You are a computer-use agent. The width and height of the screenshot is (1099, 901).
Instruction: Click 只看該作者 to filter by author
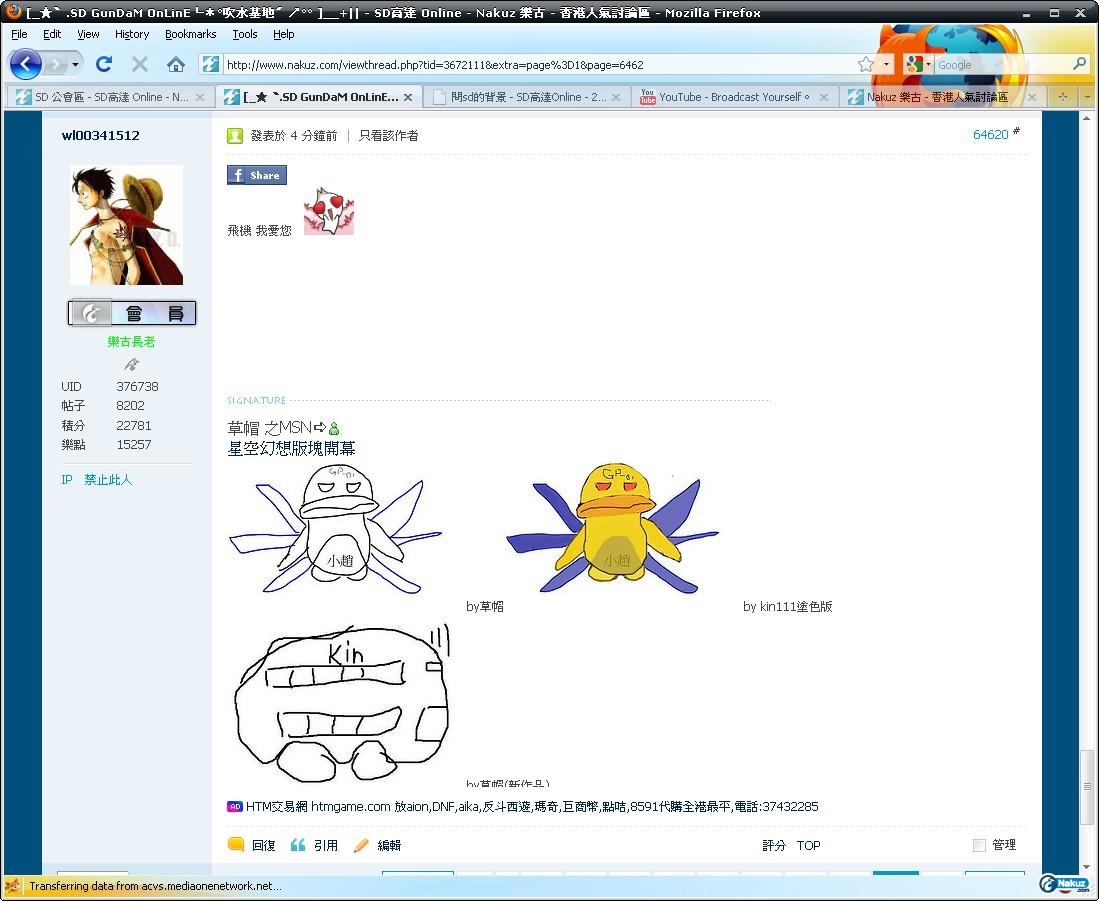388,135
